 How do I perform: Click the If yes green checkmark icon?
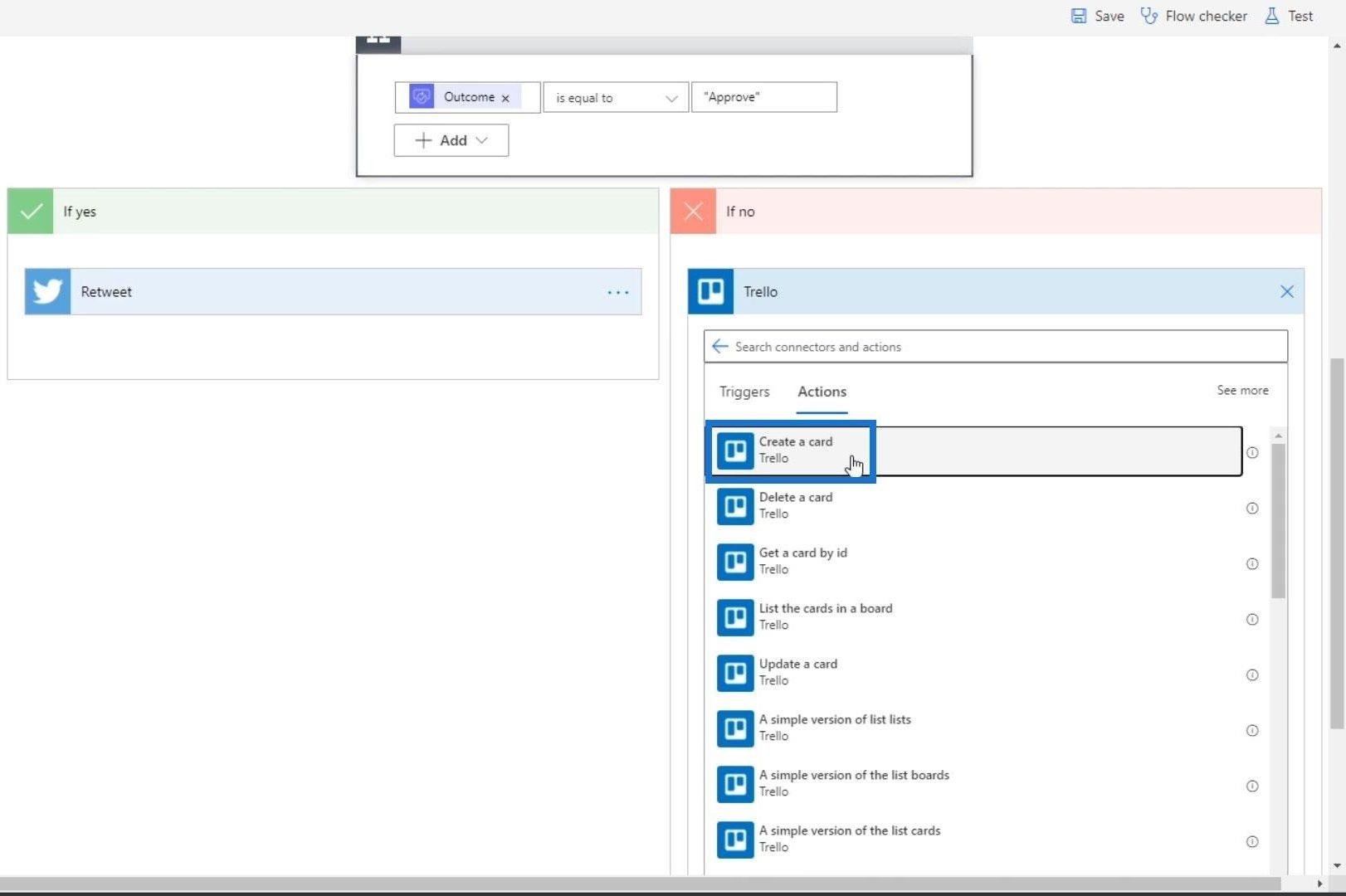pos(31,212)
